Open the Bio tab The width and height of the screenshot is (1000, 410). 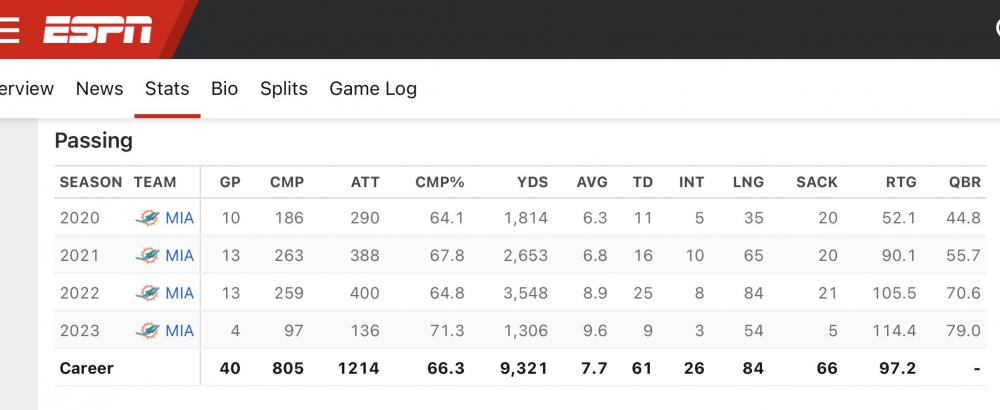224,88
